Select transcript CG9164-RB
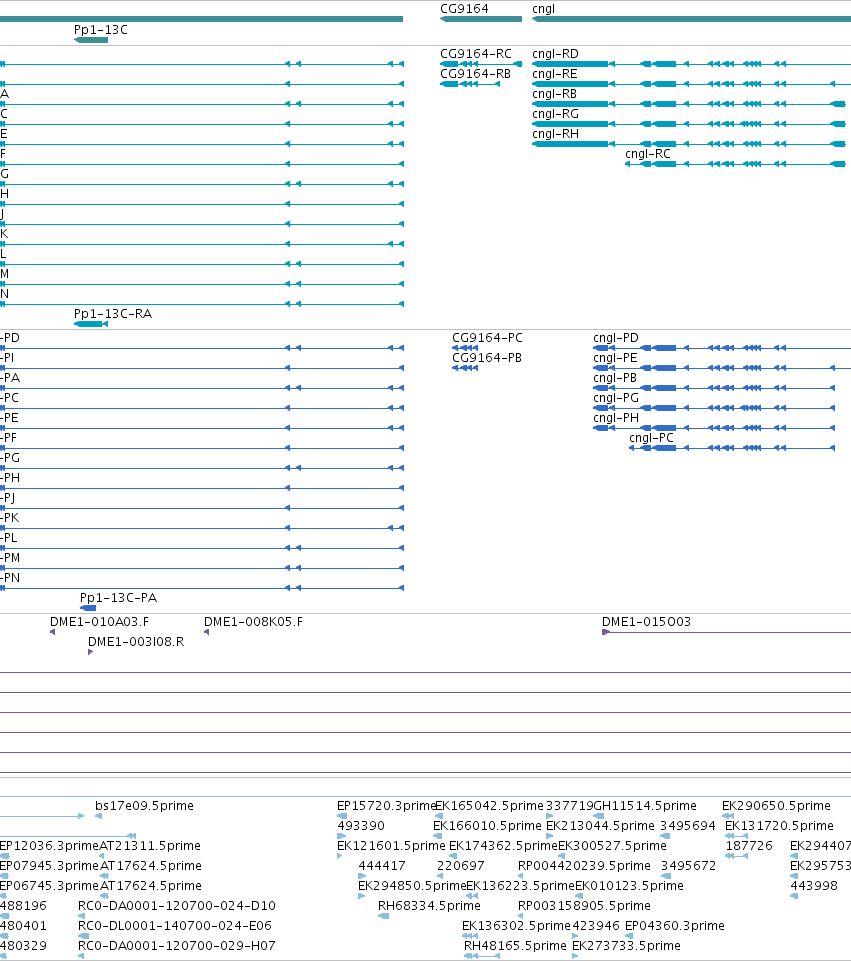The image size is (851, 961). (x=475, y=74)
